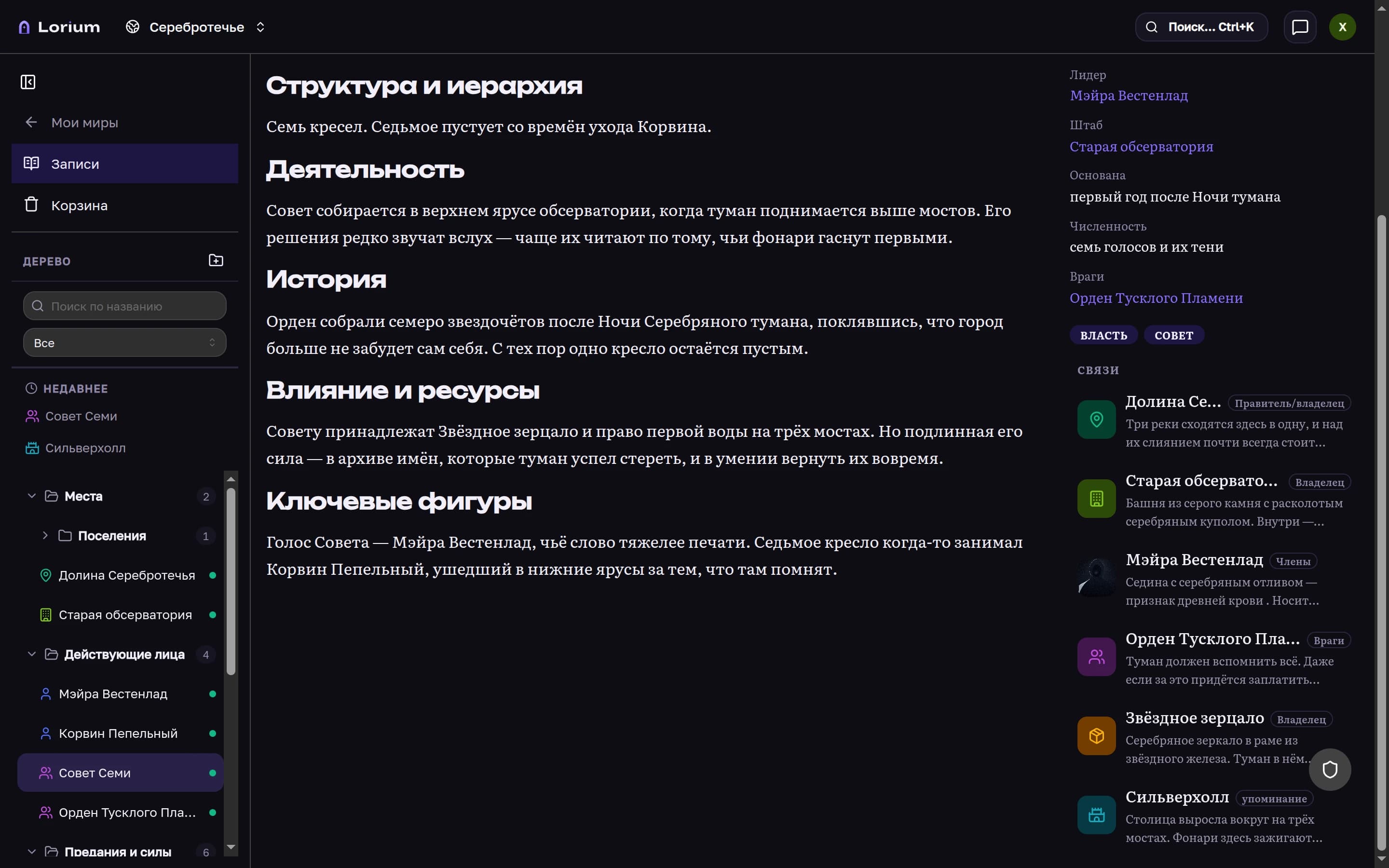Open the Долина Се... relation card
This screenshot has width=1389, height=868.
(x=1214, y=421)
